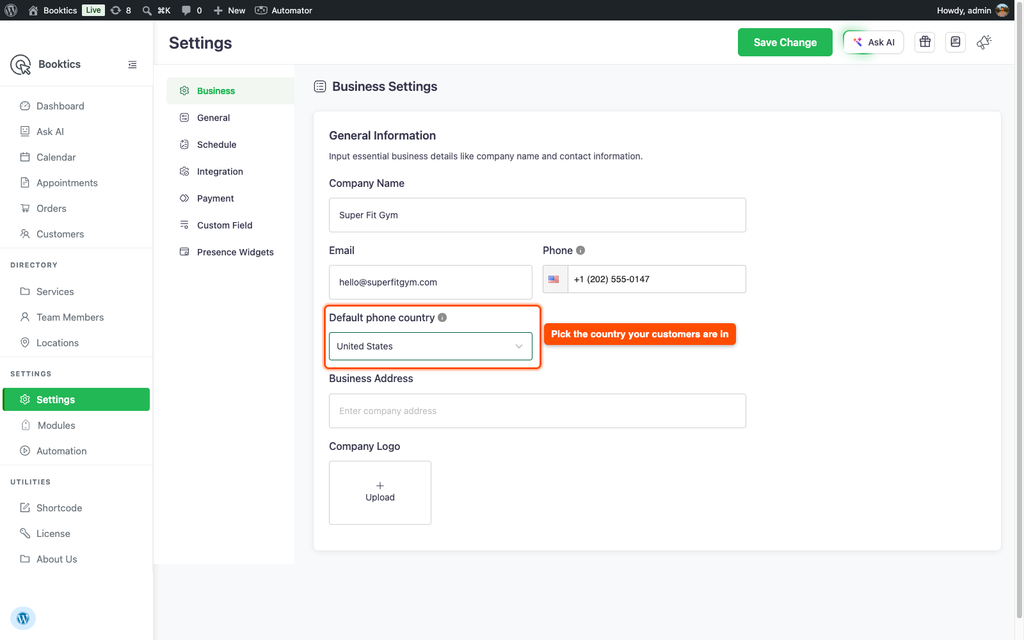Screen dimensions: 1024x640
Task: Open the gift box icon
Action: coord(925,42)
